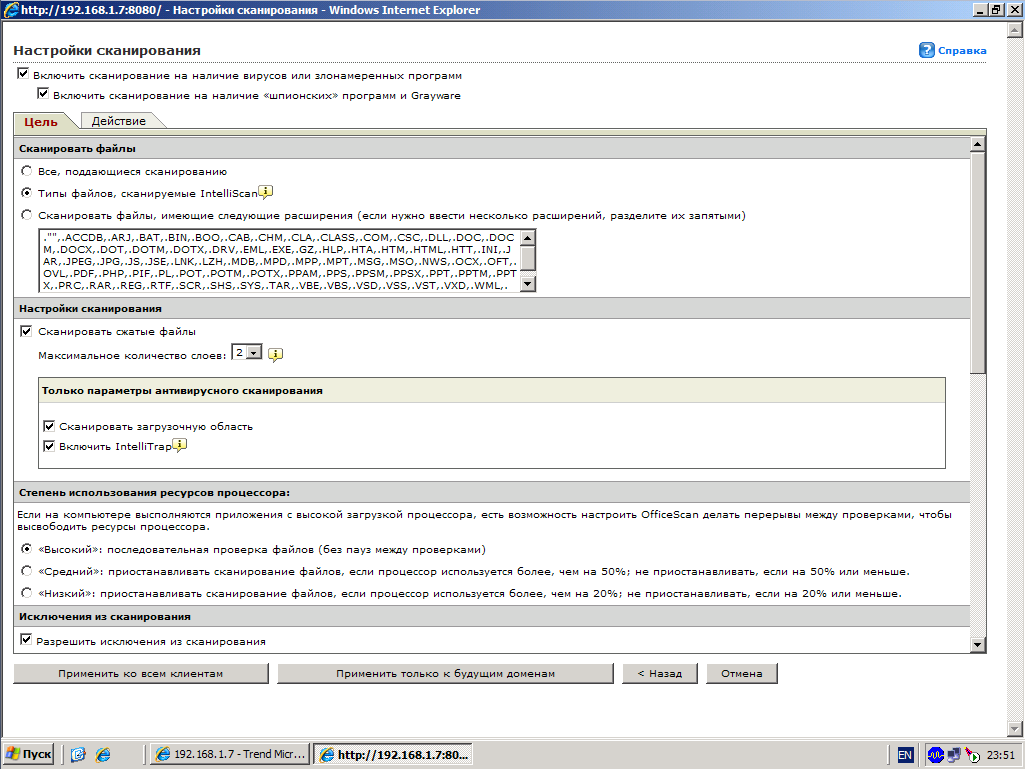Toggle spyware and Grayware scanning checkbox
Image resolution: width=1025 pixels, height=769 pixels.
pyautogui.click(x=43, y=94)
